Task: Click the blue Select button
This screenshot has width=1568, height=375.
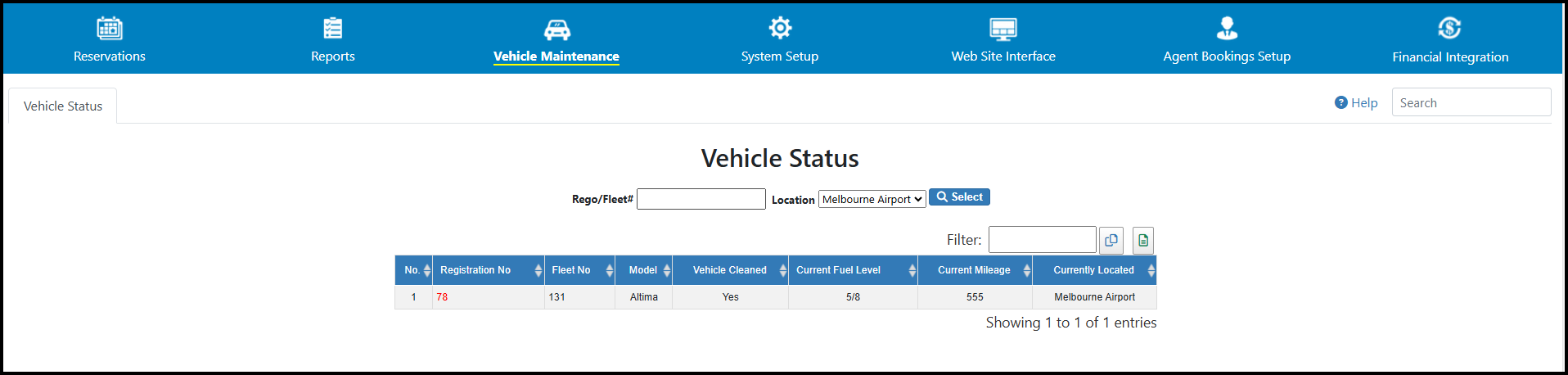Action: point(959,197)
